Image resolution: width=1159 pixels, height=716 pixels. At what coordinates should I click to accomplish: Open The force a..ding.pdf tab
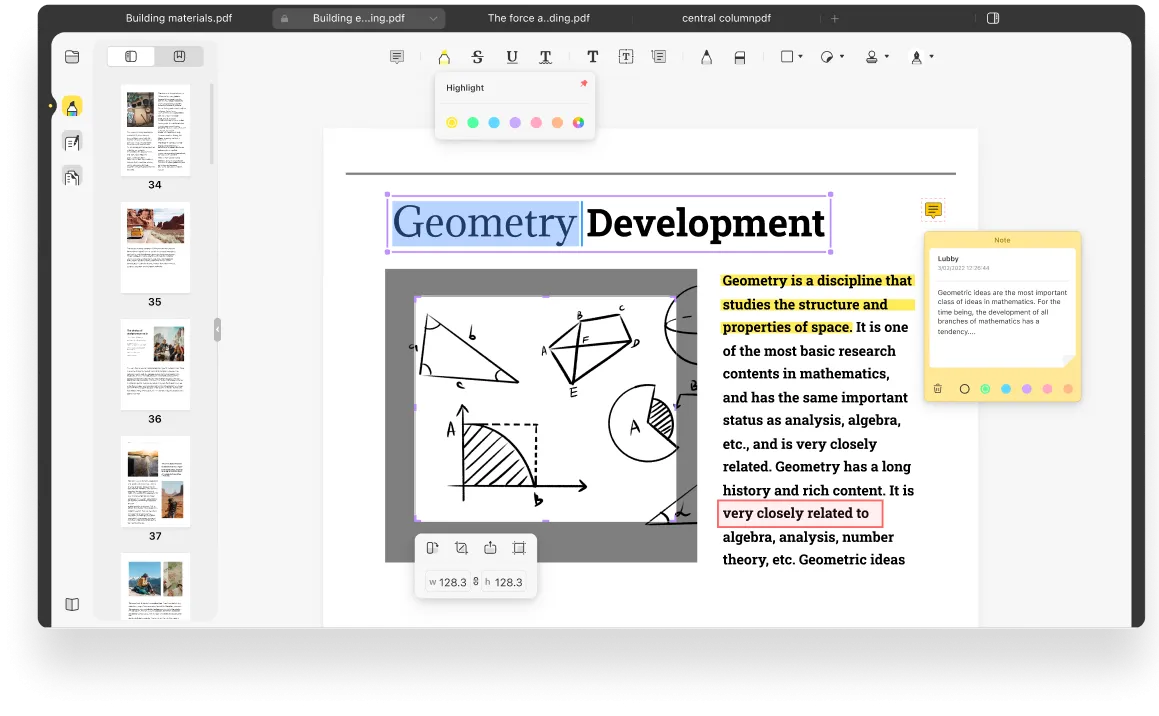538,18
